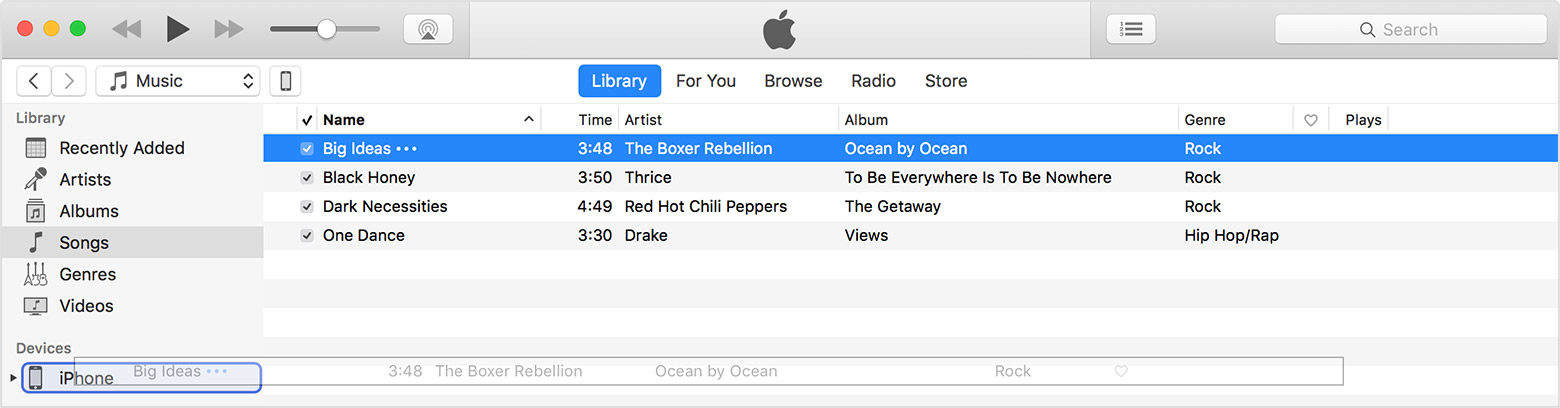Switch to the Radio tab
The width and height of the screenshot is (1560, 408).
coord(873,81)
